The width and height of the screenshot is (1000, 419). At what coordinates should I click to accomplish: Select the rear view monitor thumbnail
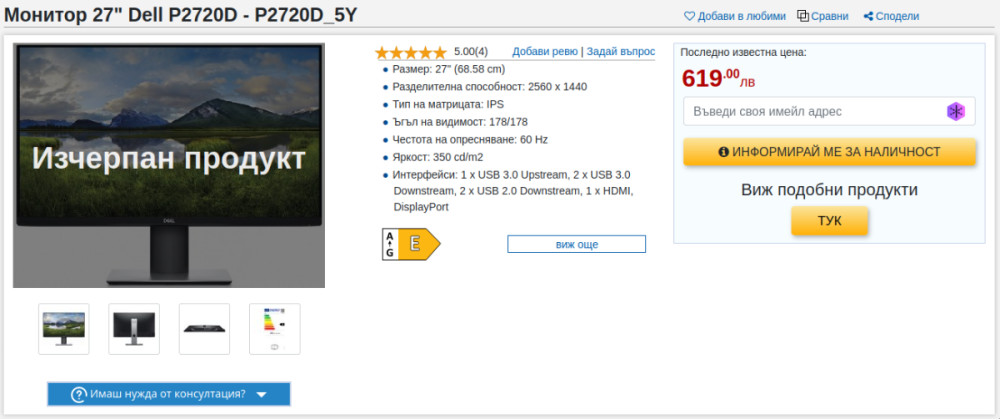[134, 328]
